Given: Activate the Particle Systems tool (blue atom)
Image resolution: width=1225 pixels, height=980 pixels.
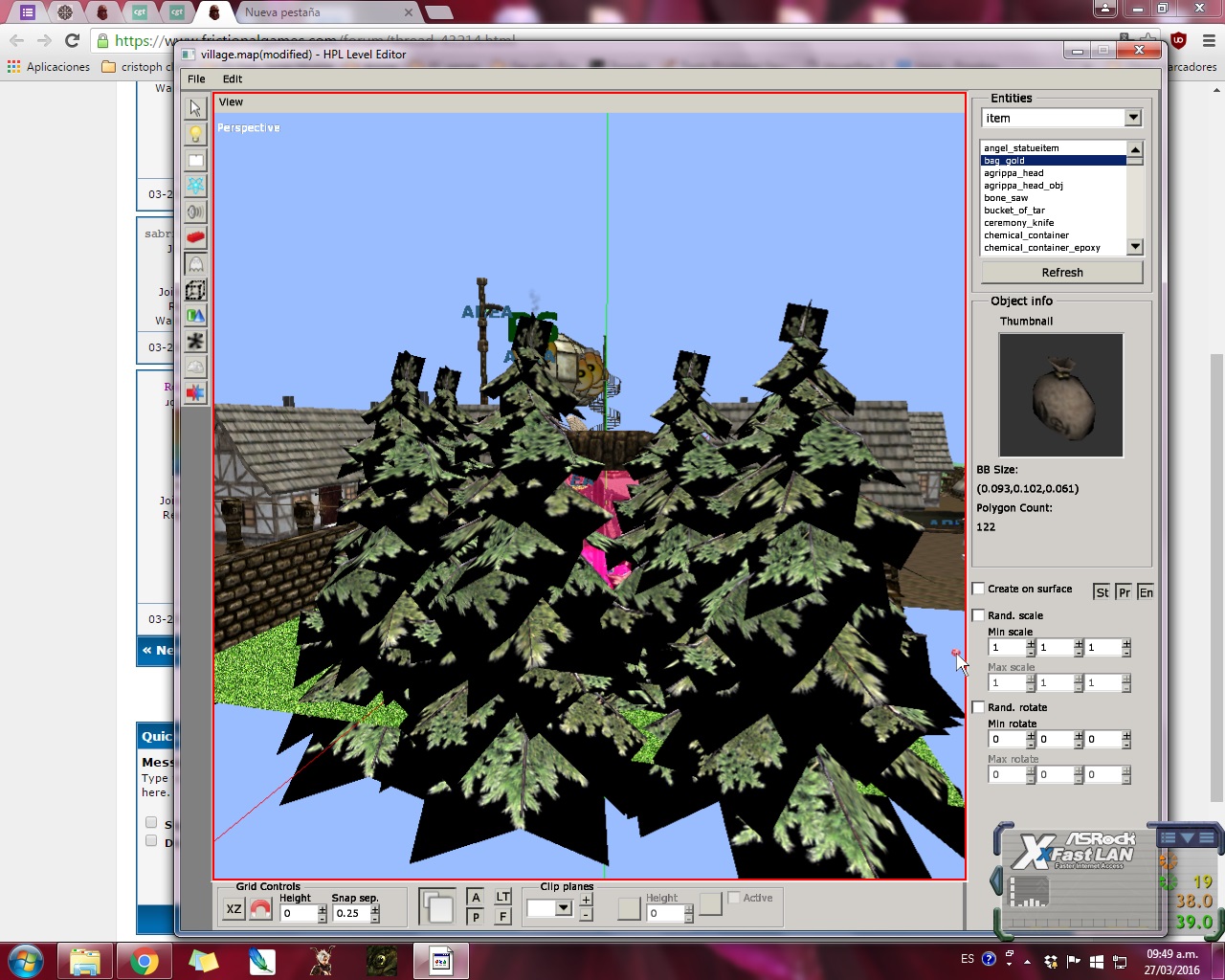Looking at the screenshot, I should [195, 186].
